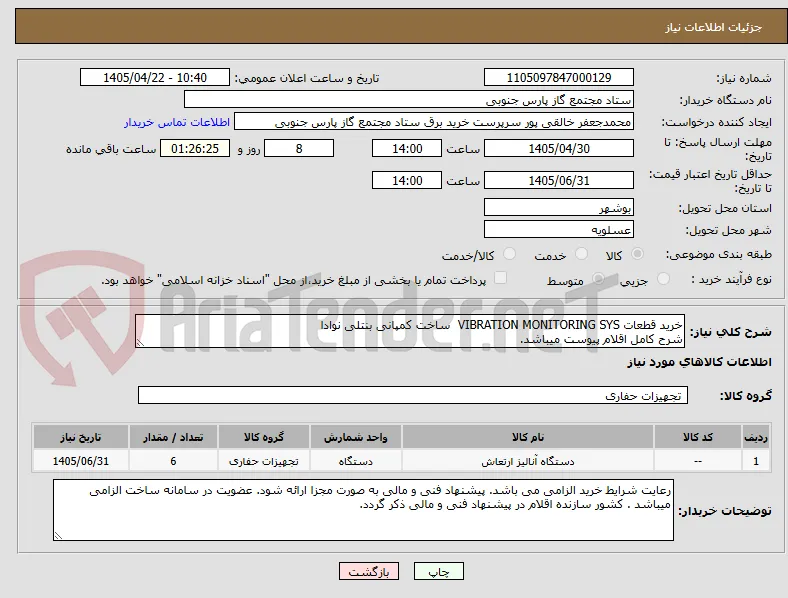The width and height of the screenshot is (788, 598).
Task: Select the خدمت radio button
Action: point(581,254)
